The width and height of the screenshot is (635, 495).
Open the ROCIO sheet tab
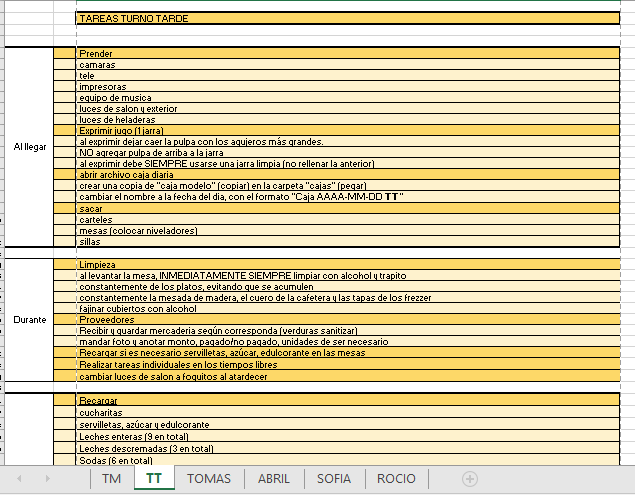click(396, 479)
